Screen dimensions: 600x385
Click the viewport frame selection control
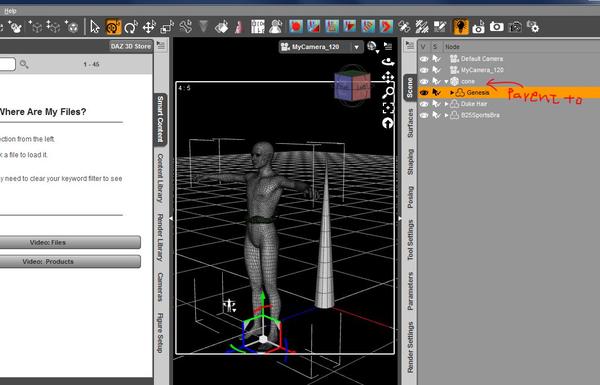click(x=388, y=108)
